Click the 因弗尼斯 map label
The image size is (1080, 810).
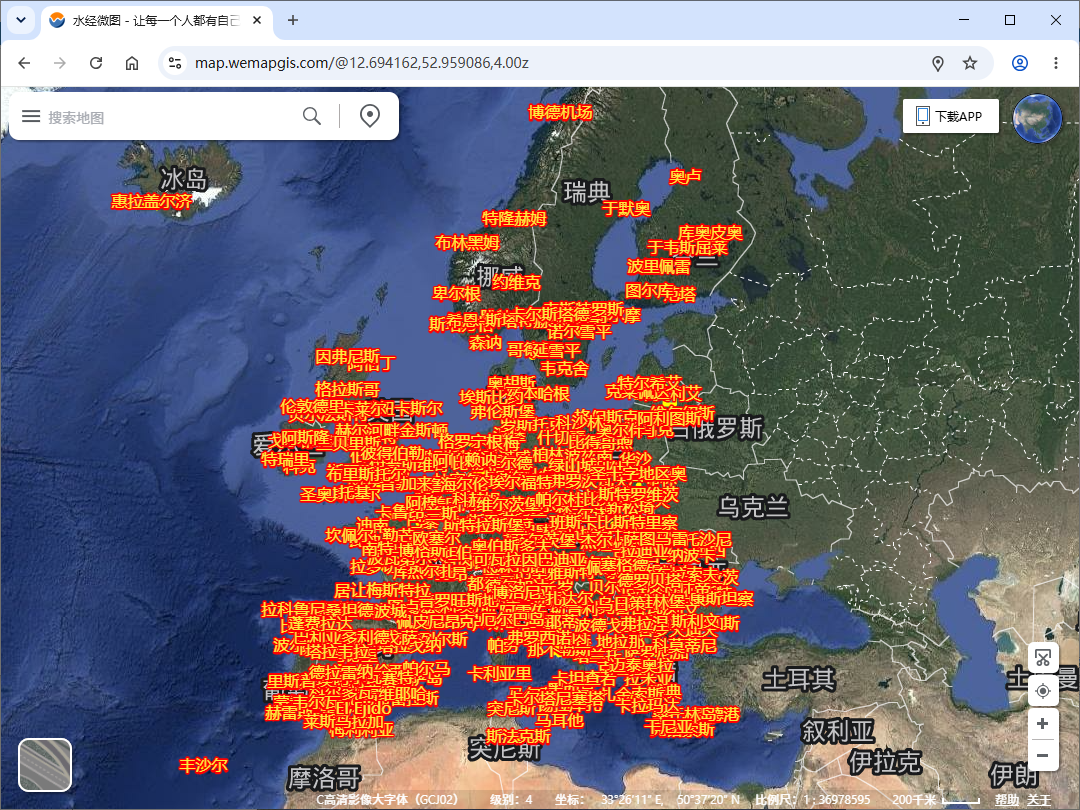[348, 357]
